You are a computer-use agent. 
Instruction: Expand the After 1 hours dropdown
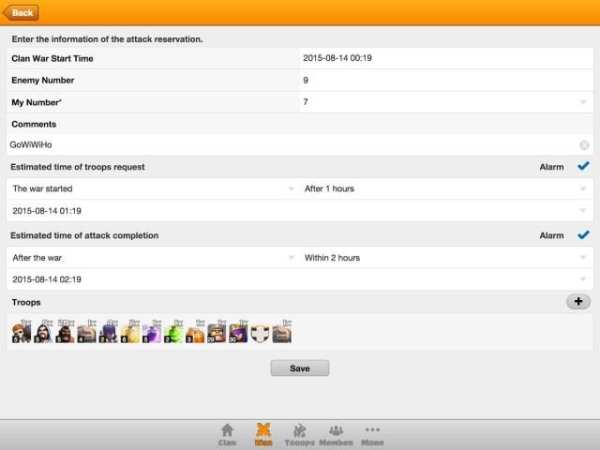coord(446,189)
